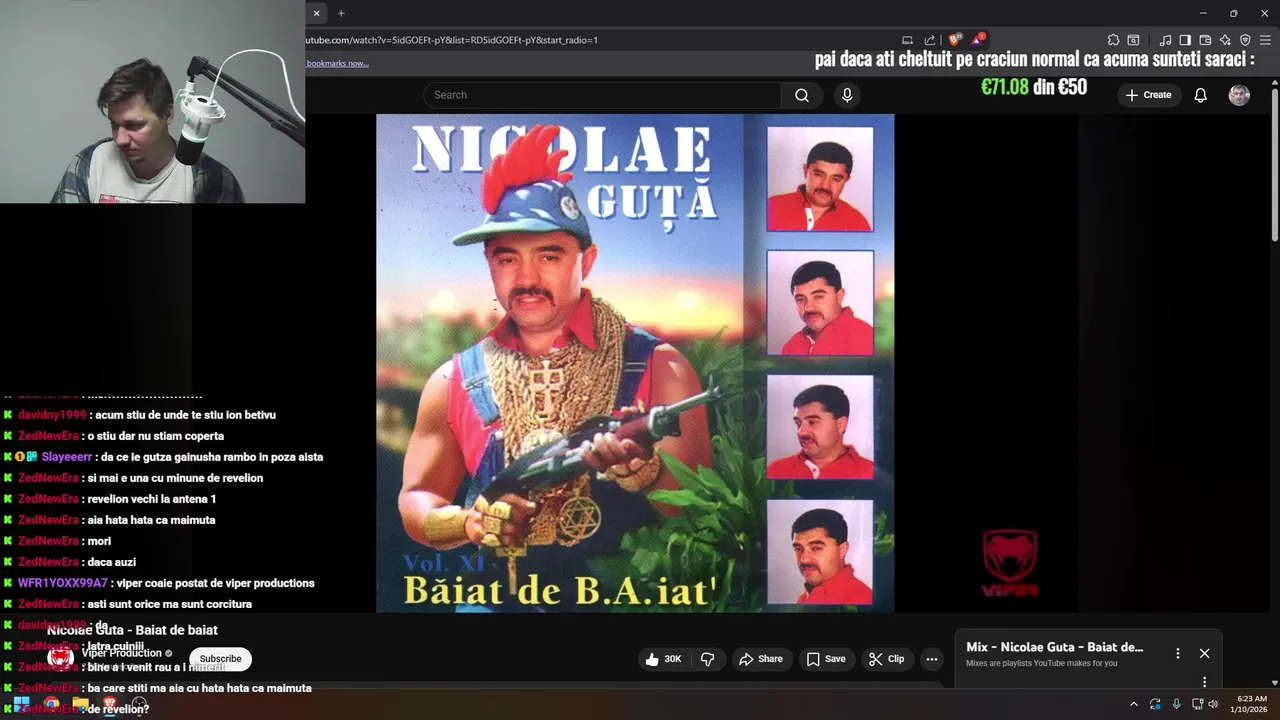Click the Create button
This screenshot has width=1280, height=720.
pos(1148,95)
